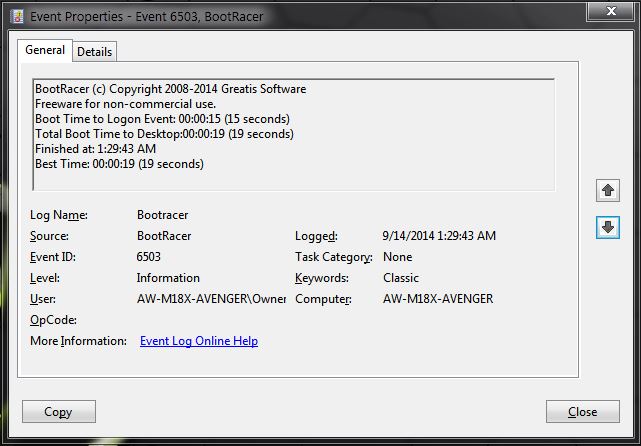Click the down arrow for next event

click(x=607, y=227)
